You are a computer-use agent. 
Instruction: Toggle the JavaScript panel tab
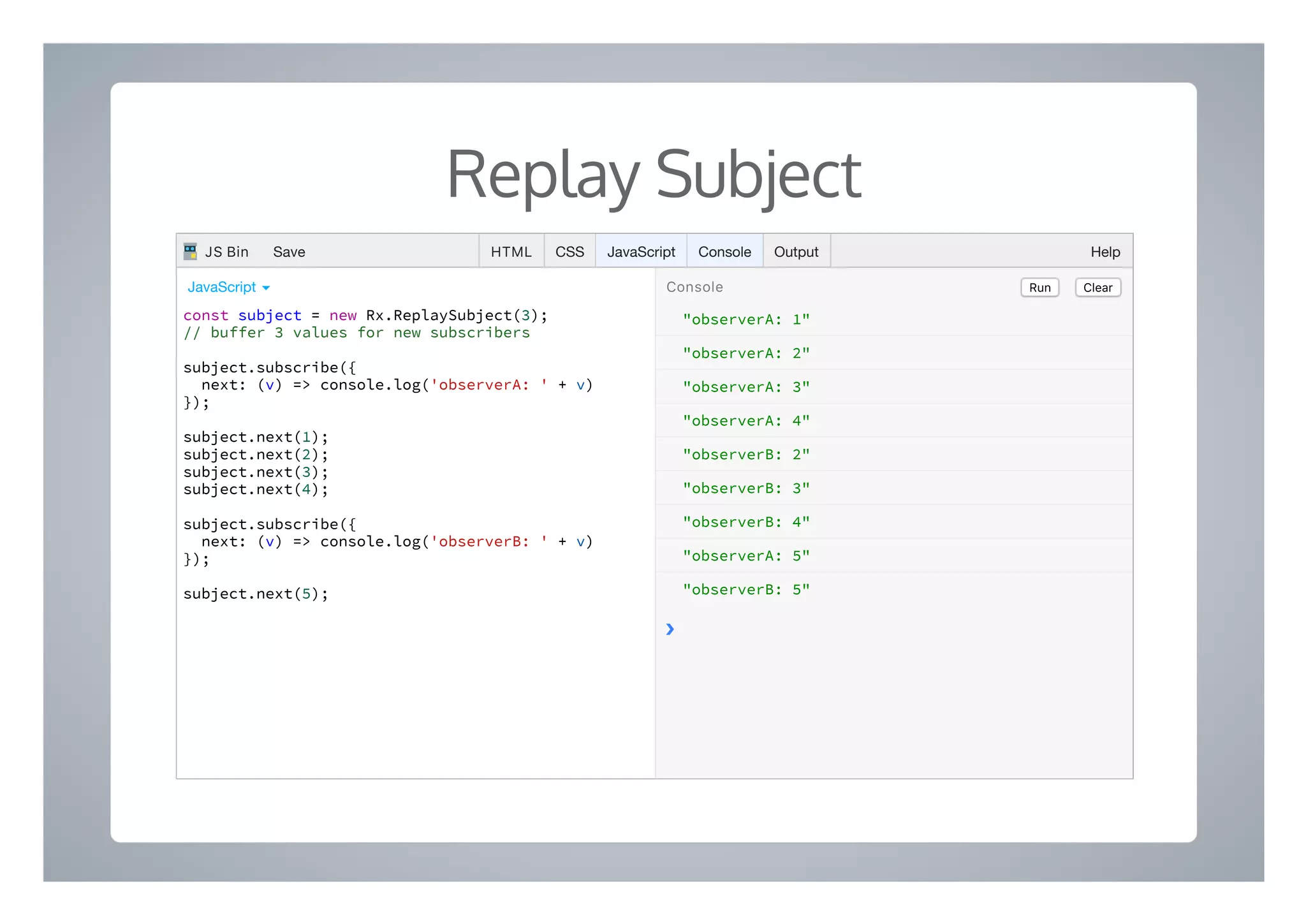(x=641, y=252)
